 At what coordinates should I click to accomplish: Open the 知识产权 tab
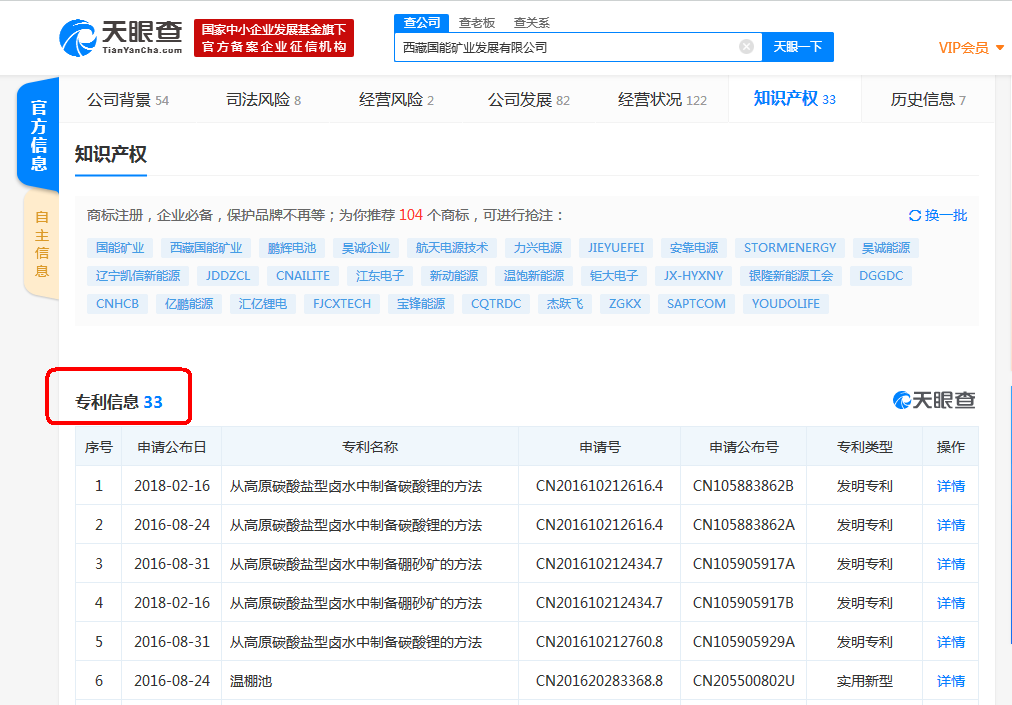click(x=794, y=99)
